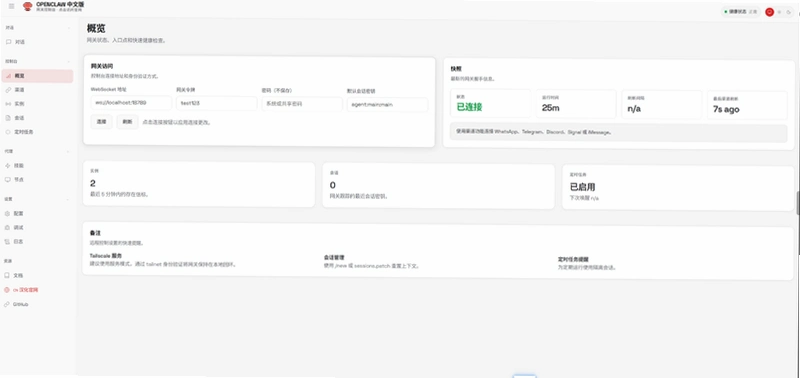Focus the 默认会话密钥 agent:main:main field
Image resolution: width=800 pixels, height=378 pixels.
point(387,105)
